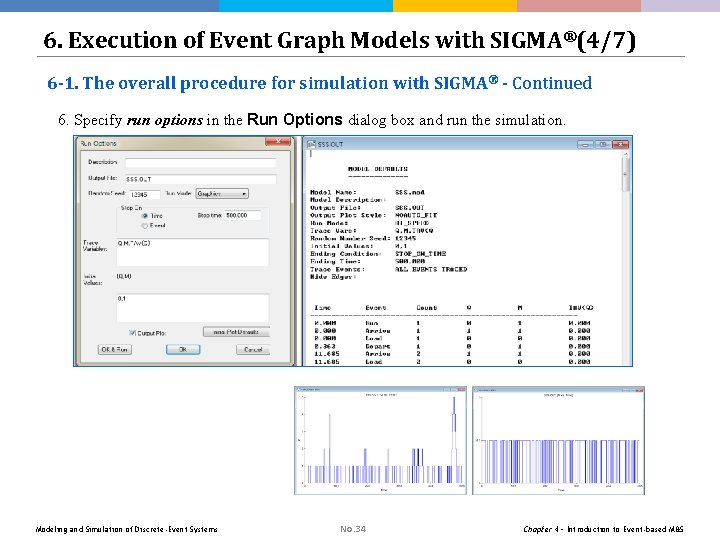Close the Run Options dialog with the red X
The height and width of the screenshot is (540, 720).
278,141
